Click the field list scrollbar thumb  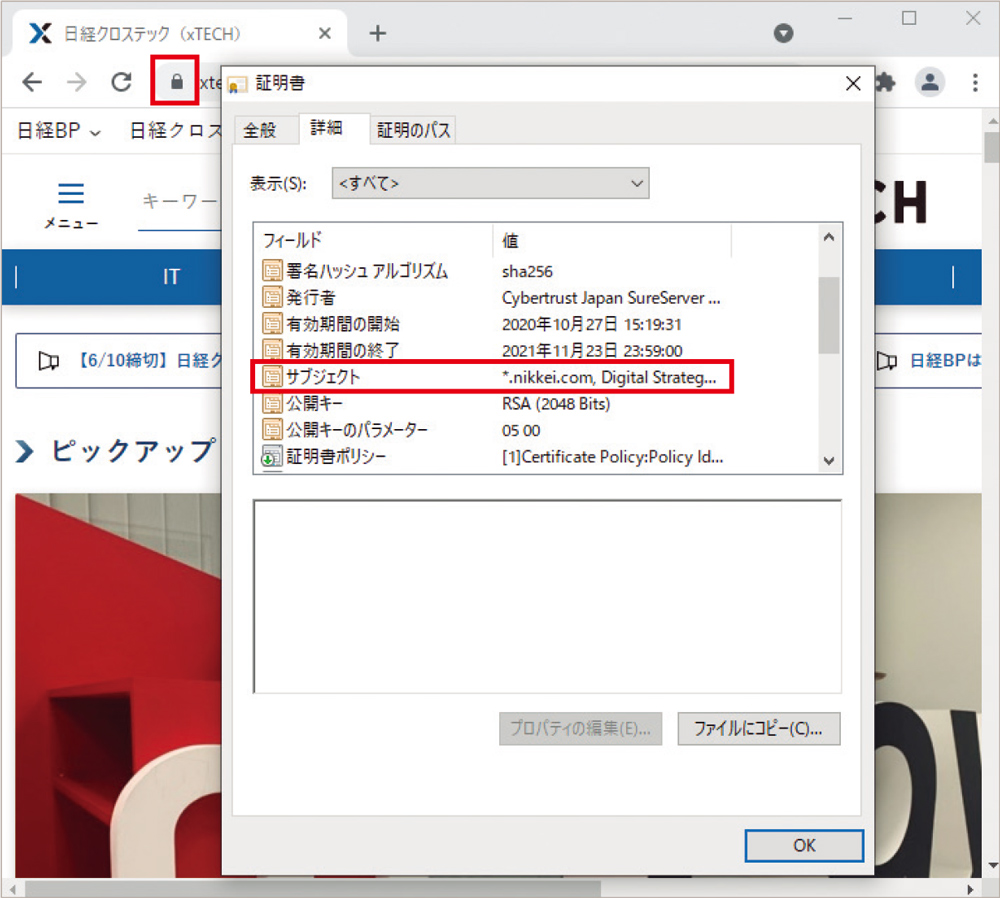coord(828,314)
